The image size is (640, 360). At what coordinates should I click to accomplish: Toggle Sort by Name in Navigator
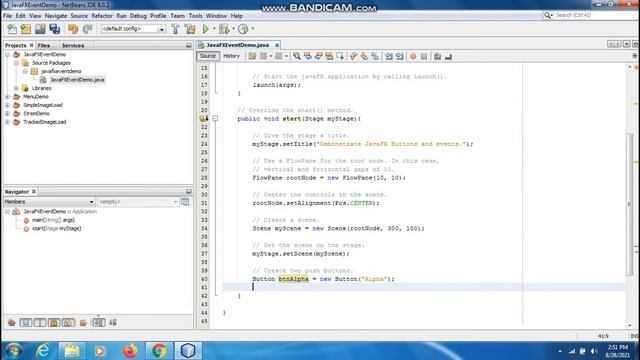pyautogui.click(x=98, y=323)
